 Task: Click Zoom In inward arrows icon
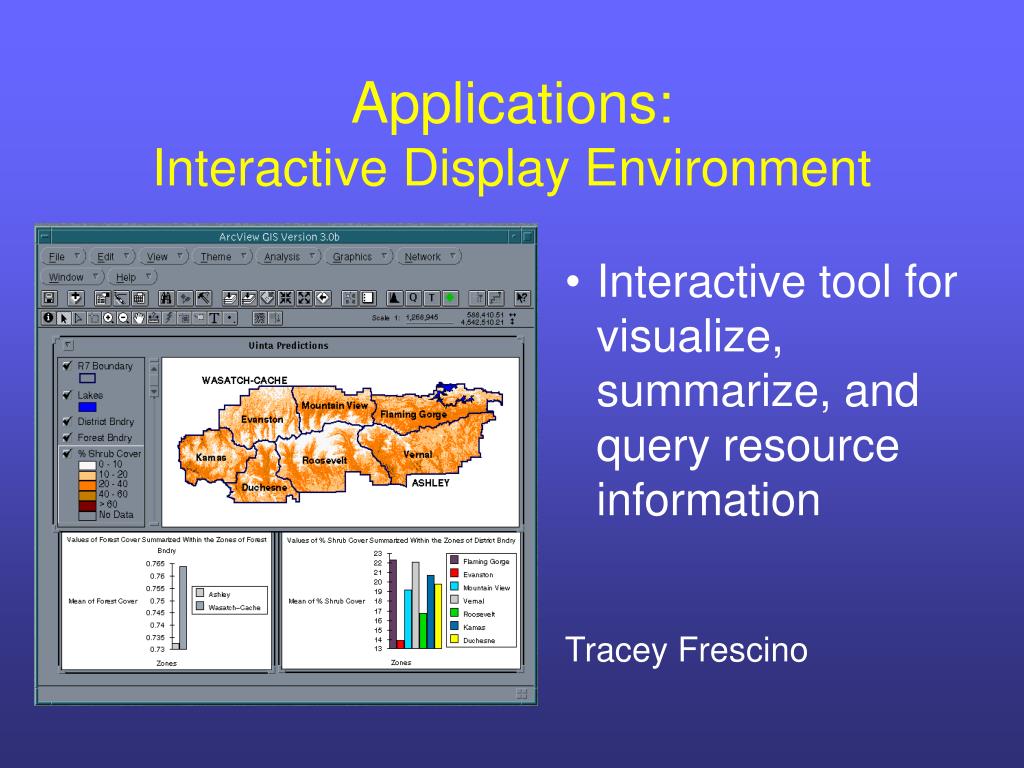coord(285,298)
